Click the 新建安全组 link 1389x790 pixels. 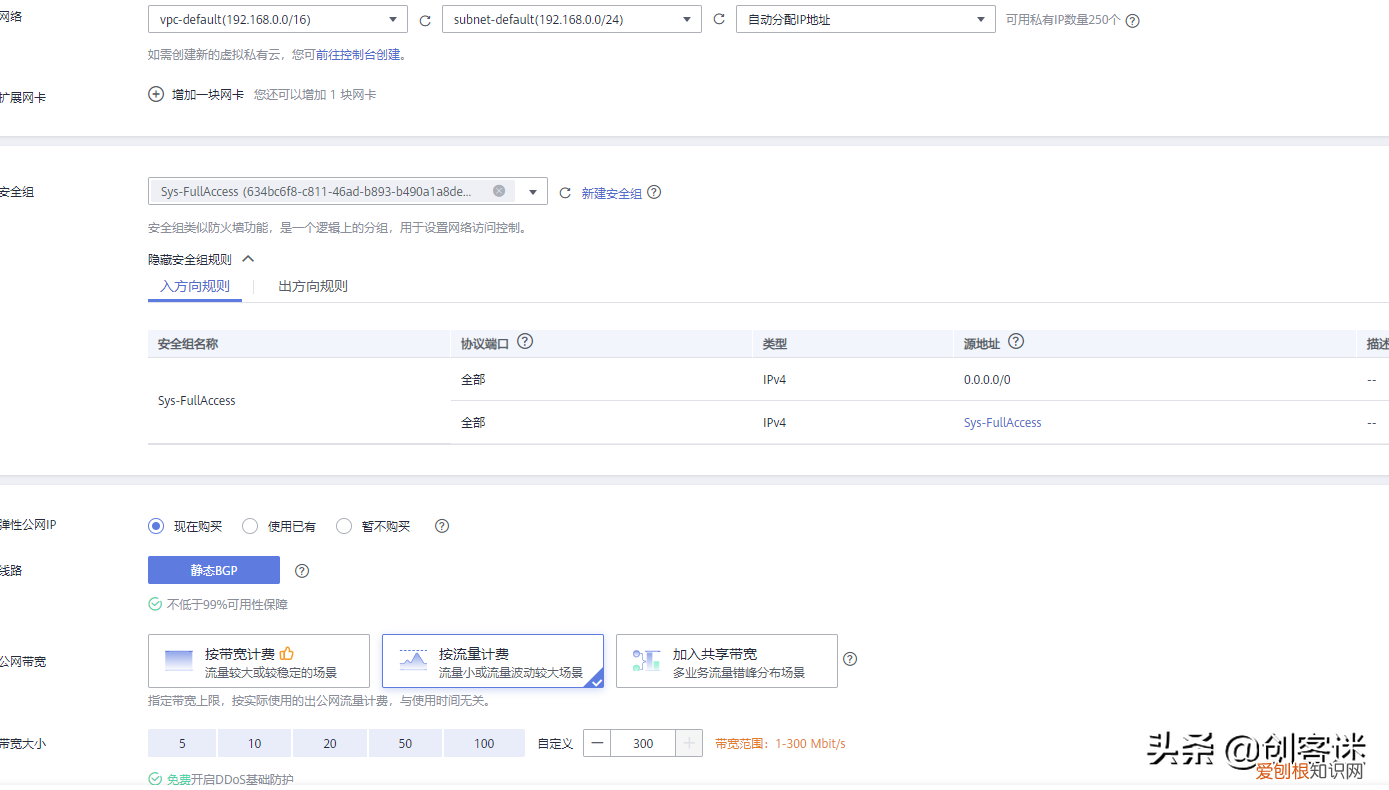pos(614,192)
